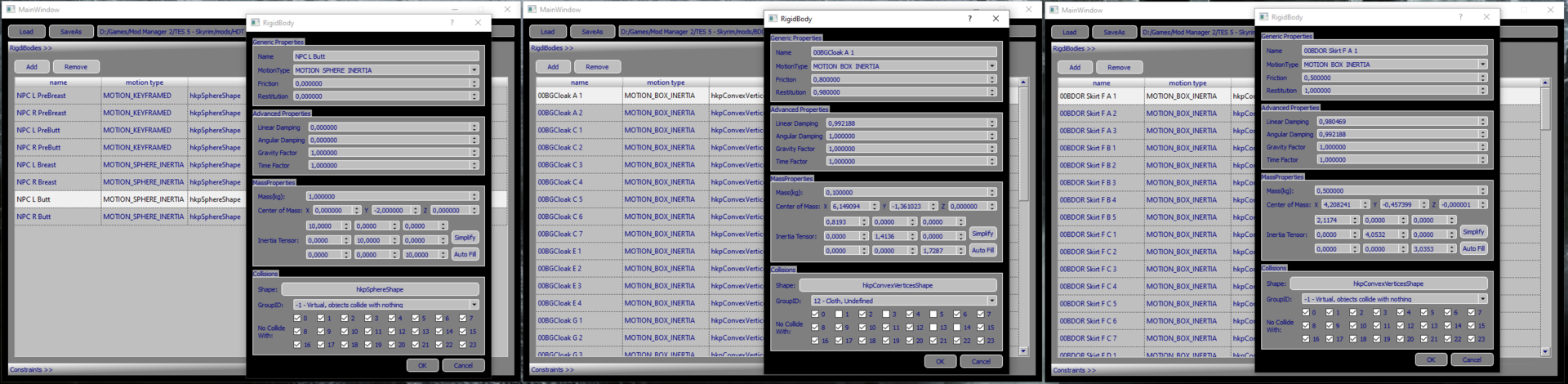Enable No Collide checkbox 13 in 00BGCloak A 1 dialog
Image resolution: width=1568 pixels, height=384 pixels.
click(x=933, y=327)
